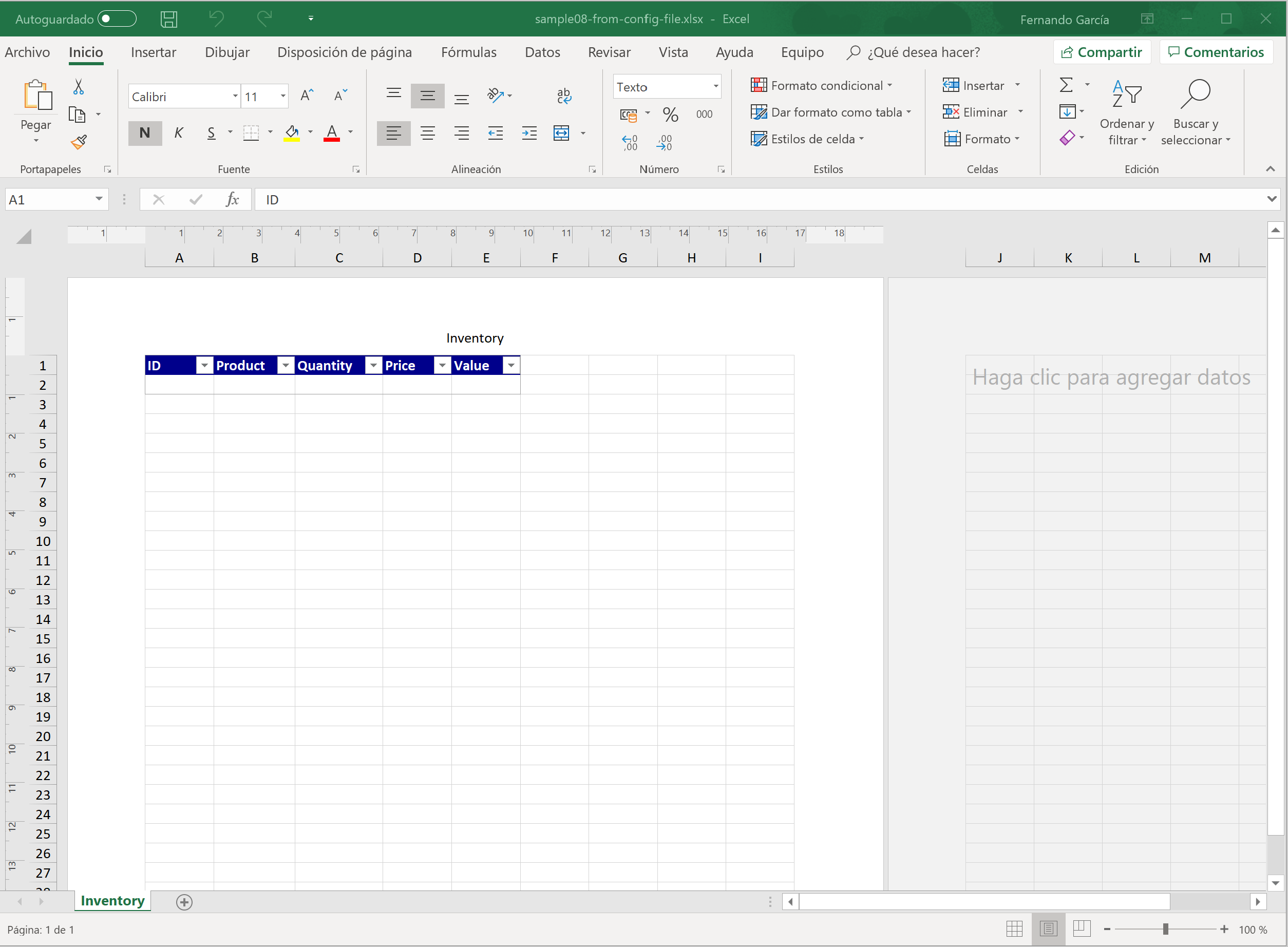Click the increase indent icon
The height and width of the screenshot is (947, 1288).
point(529,134)
